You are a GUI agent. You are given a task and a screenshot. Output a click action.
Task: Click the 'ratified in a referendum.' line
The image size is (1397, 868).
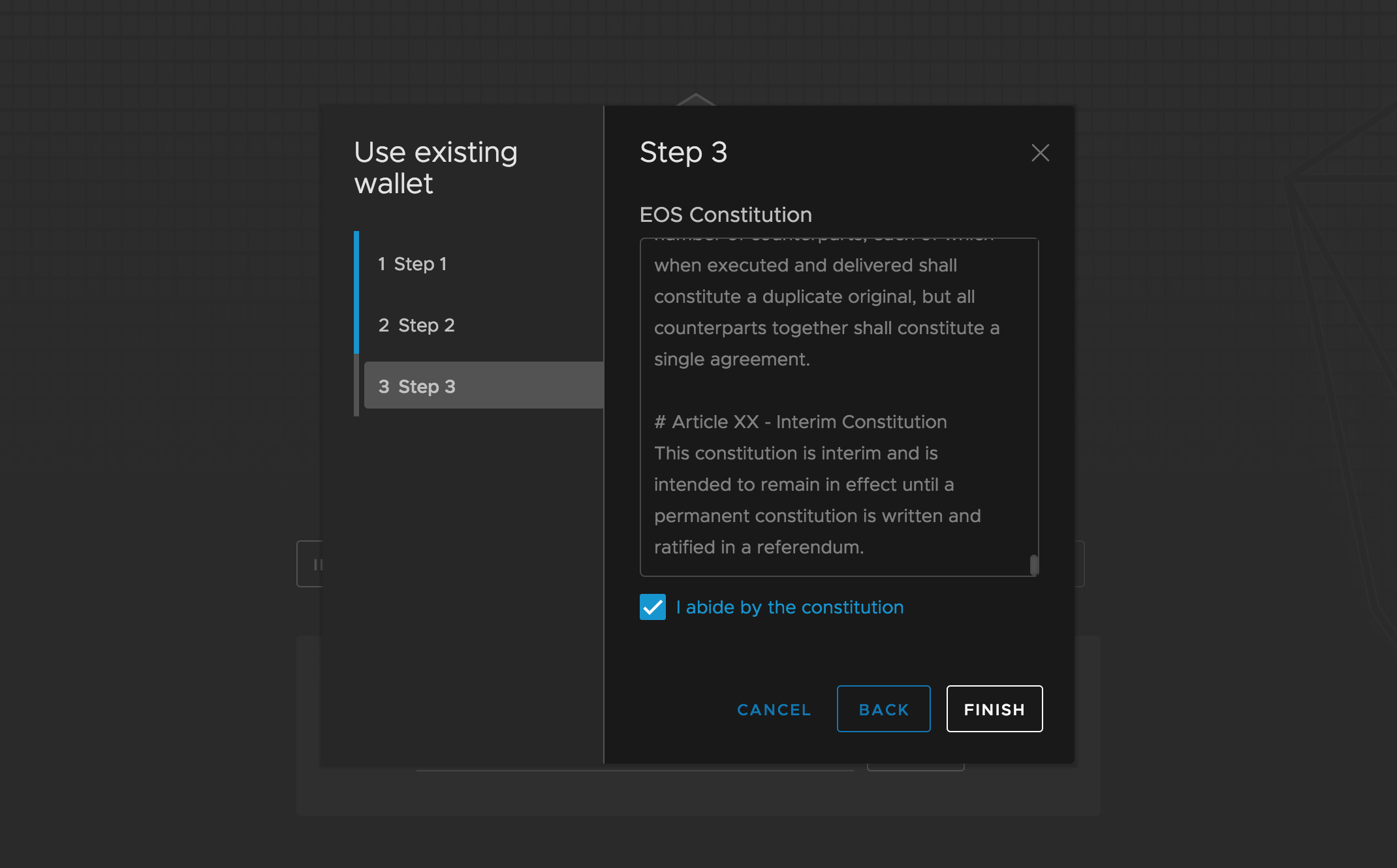(x=759, y=547)
